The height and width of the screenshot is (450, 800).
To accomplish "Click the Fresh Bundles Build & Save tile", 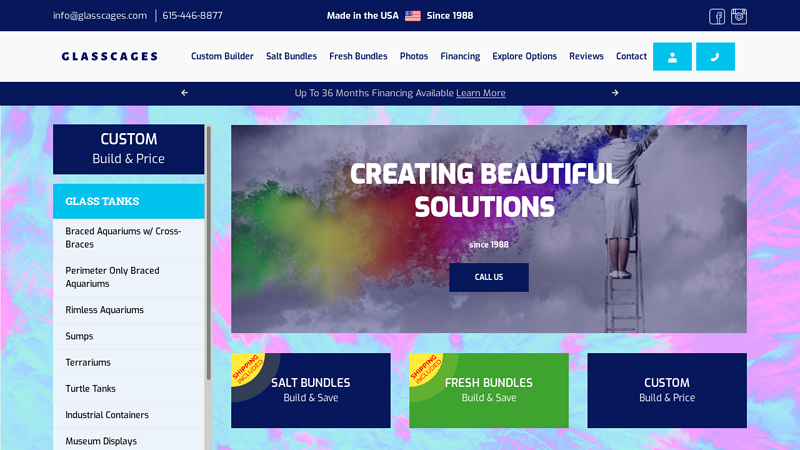I will pyautogui.click(x=488, y=390).
